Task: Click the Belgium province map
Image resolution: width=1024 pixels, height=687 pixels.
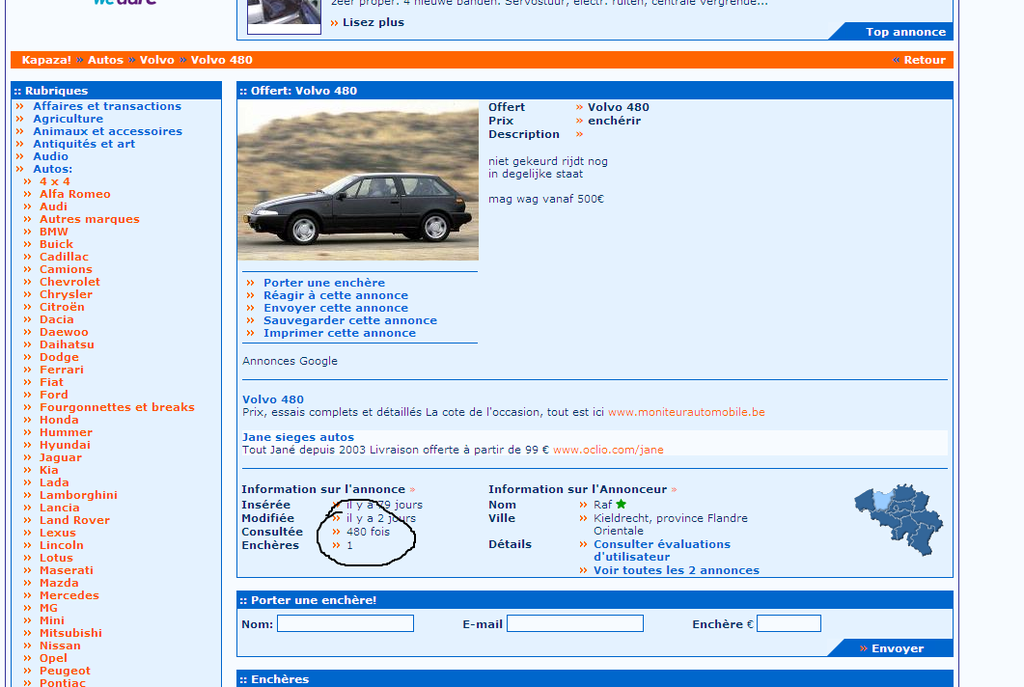Action: click(899, 520)
